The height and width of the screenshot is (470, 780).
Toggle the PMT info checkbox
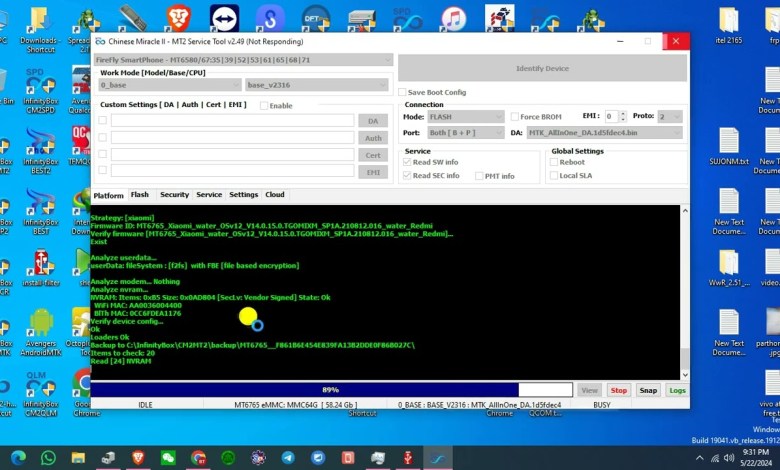click(479, 176)
